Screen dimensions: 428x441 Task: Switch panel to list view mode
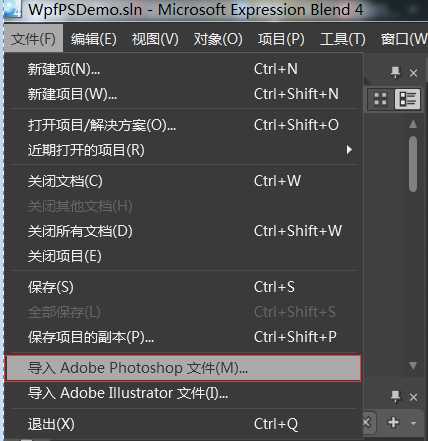(407, 99)
